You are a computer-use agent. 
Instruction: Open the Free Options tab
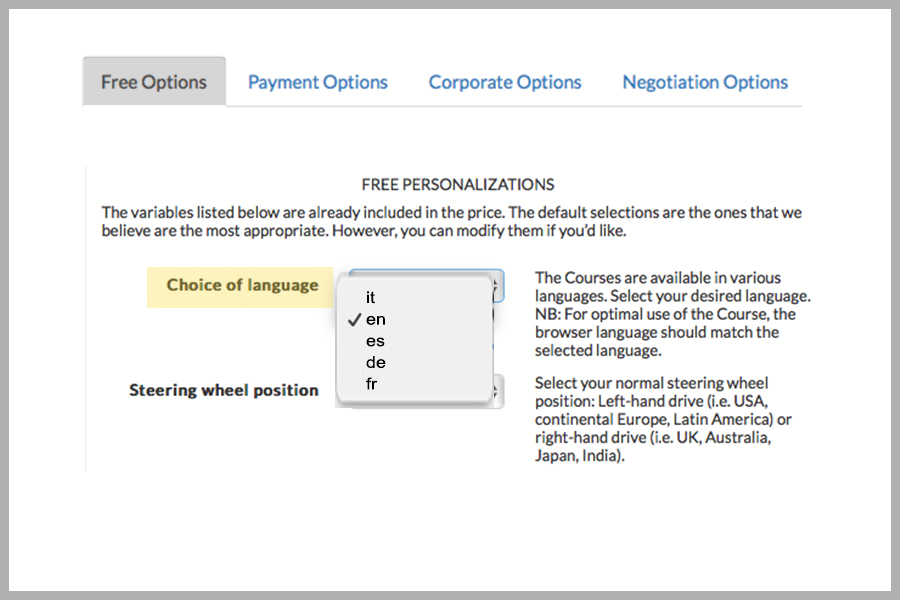(154, 82)
